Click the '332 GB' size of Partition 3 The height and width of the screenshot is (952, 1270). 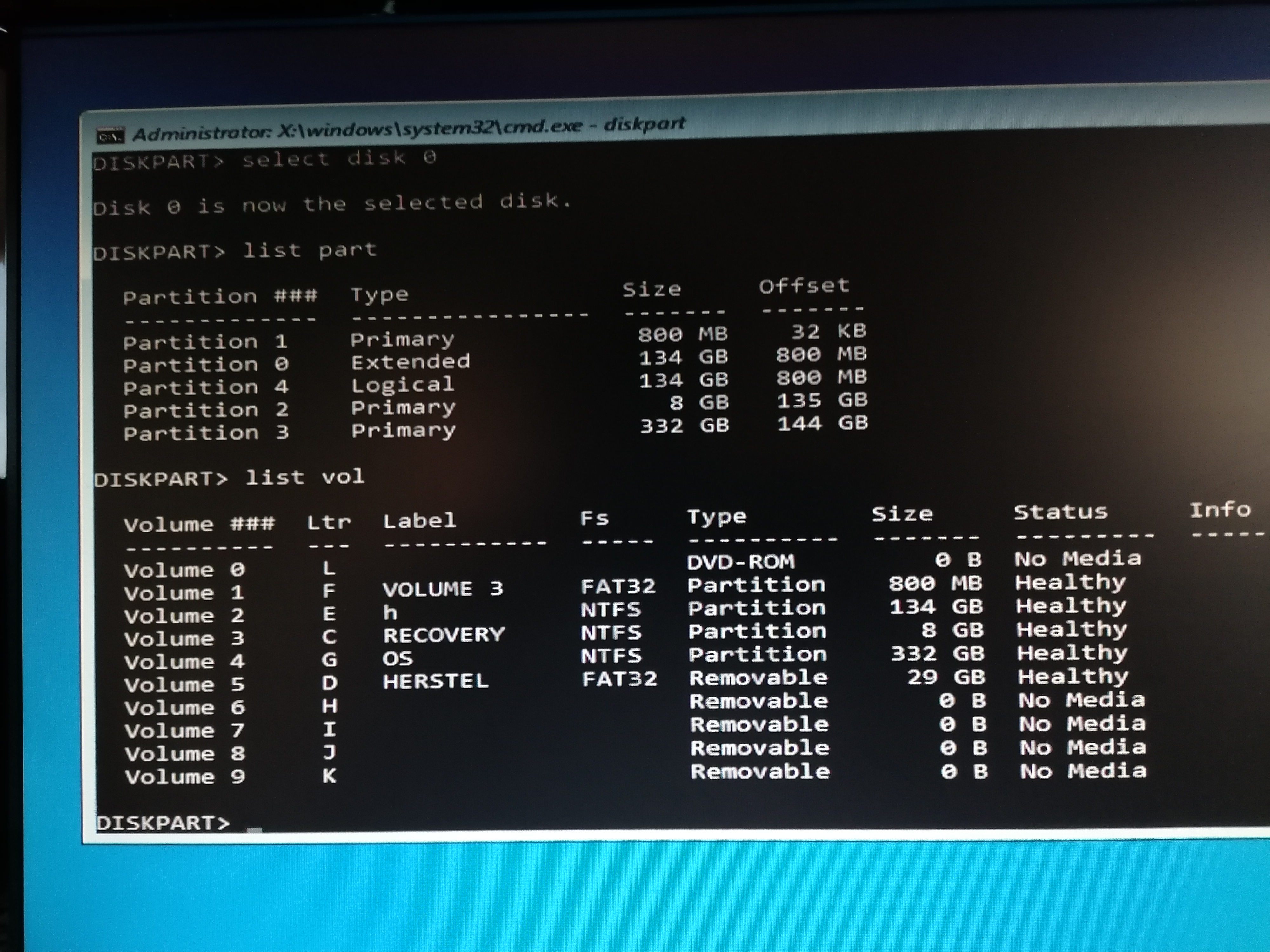tap(685, 426)
